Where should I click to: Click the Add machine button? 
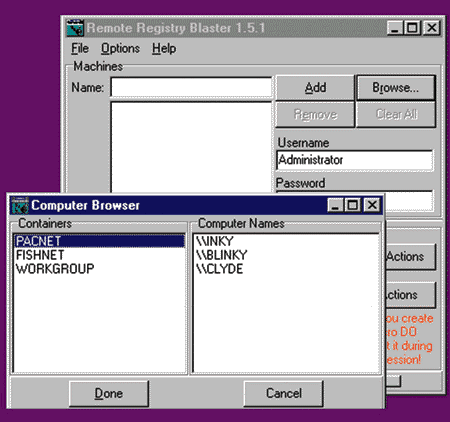click(315, 88)
